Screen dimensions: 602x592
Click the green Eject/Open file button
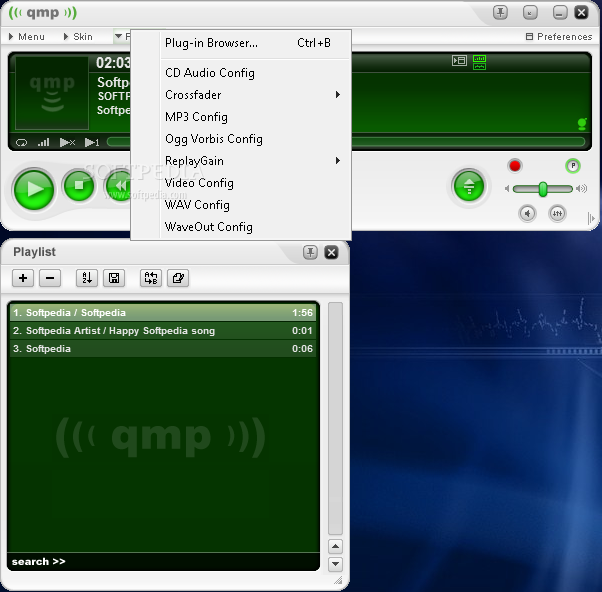tap(469, 186)
